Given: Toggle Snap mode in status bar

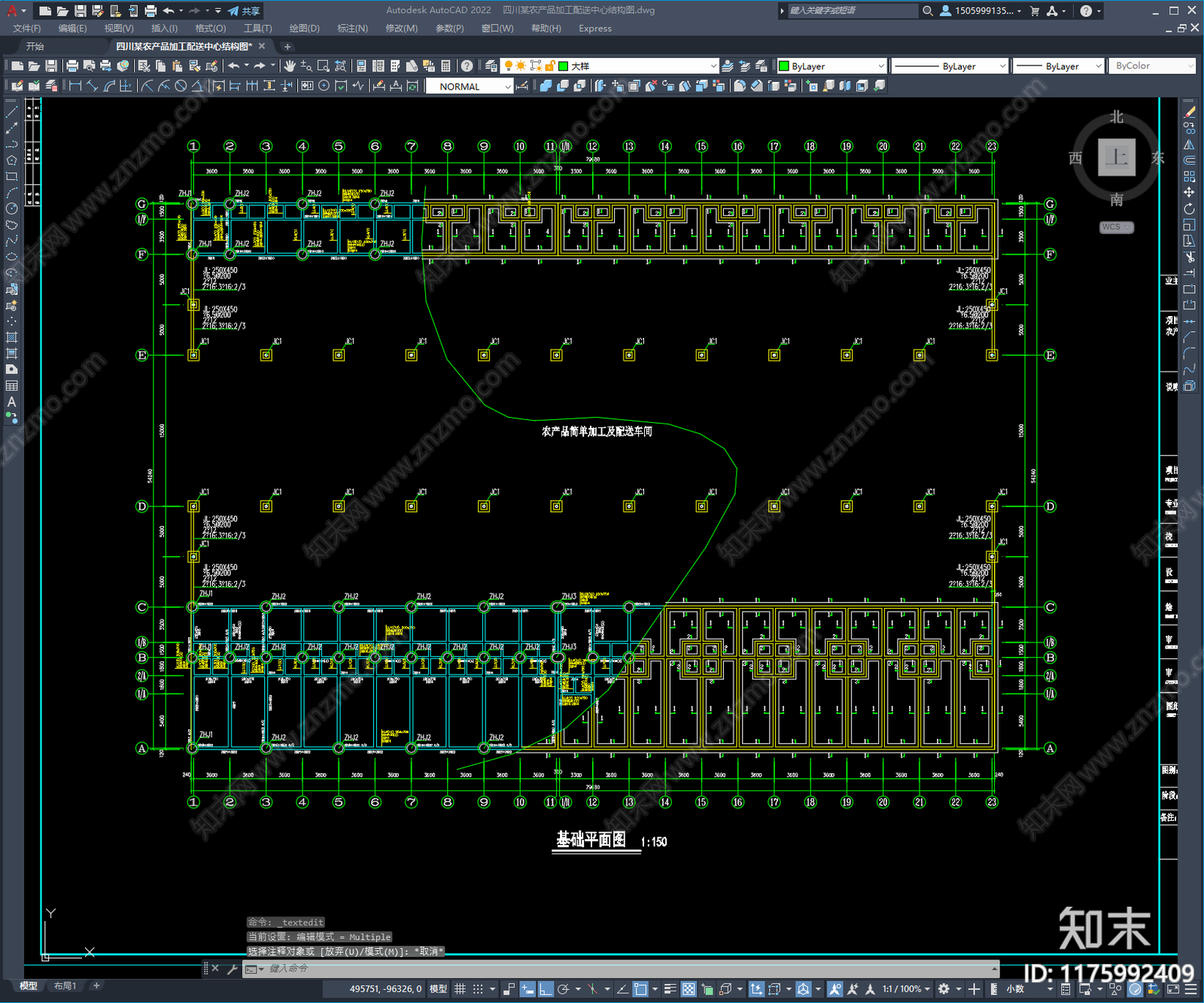Looking at the screenshot, I should click(x=477, y=989).
